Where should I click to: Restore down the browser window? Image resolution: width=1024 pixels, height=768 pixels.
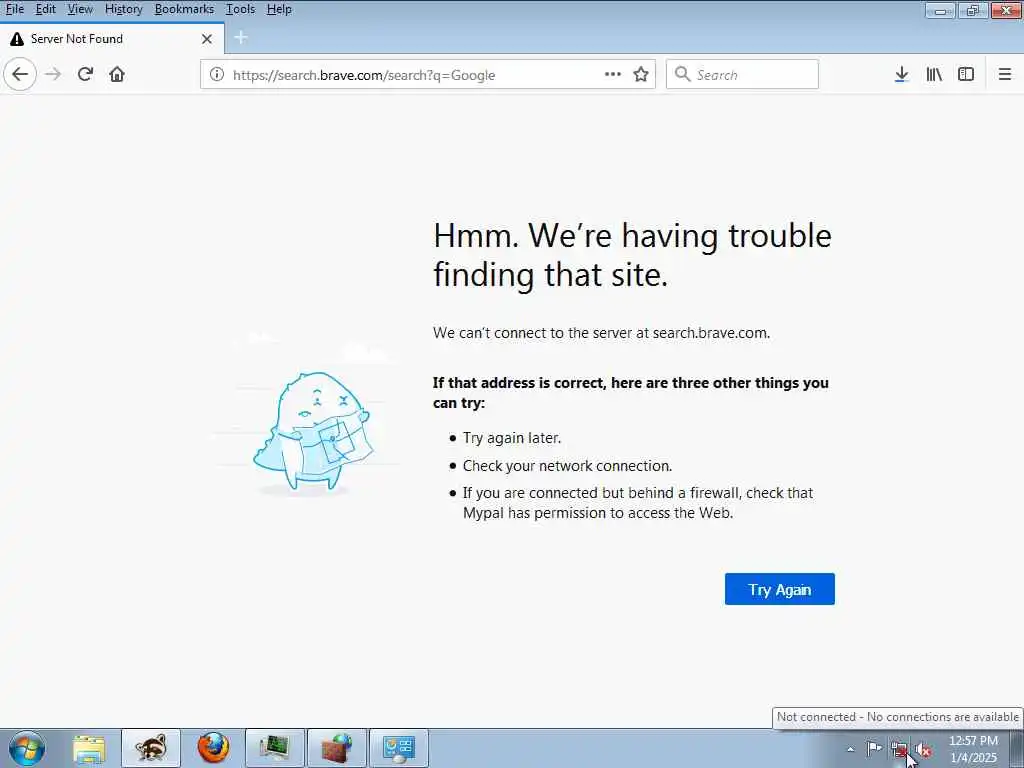[973, 10]
